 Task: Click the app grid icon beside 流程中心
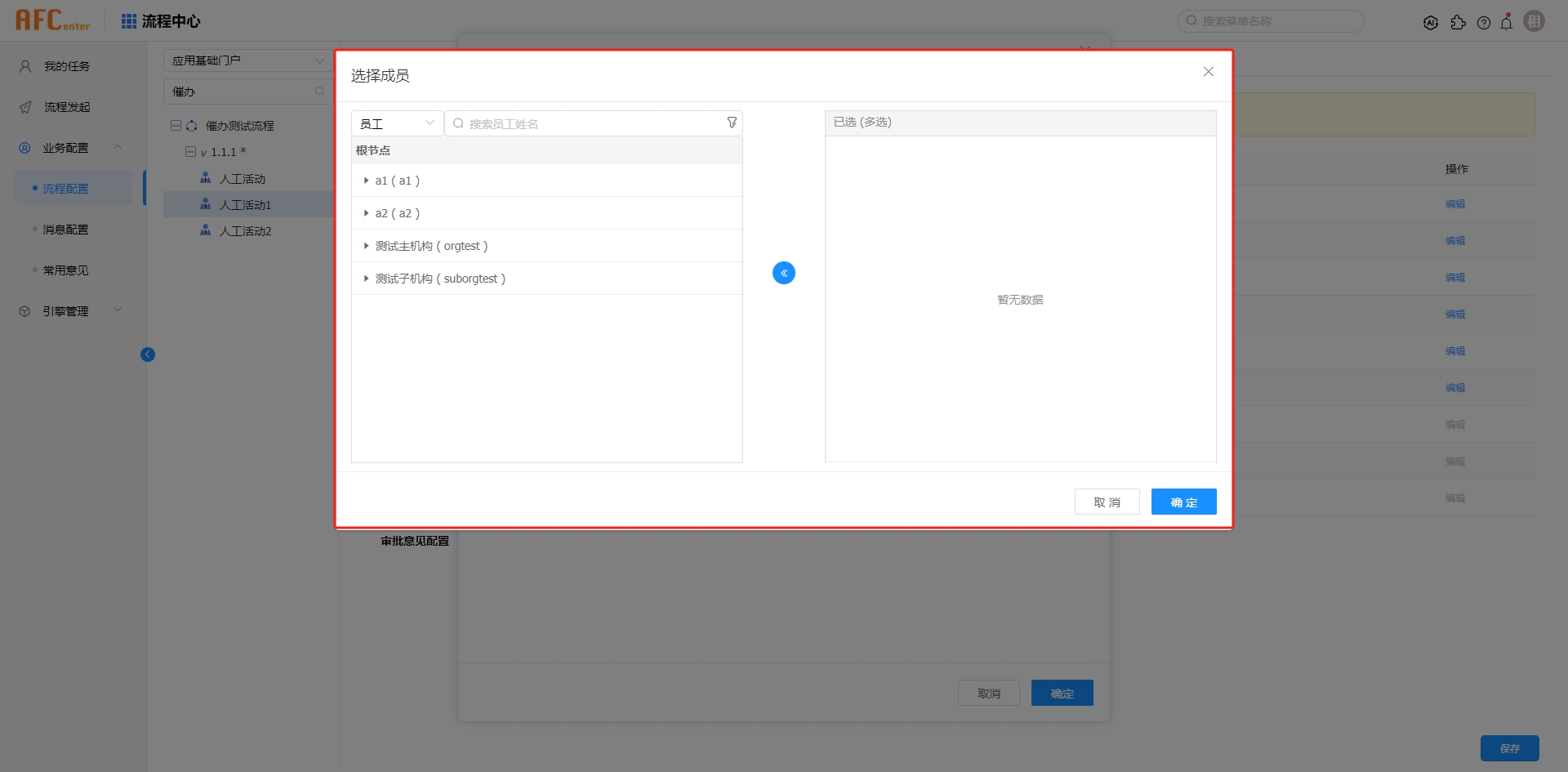pyautogui.click(x=129, y=21)
